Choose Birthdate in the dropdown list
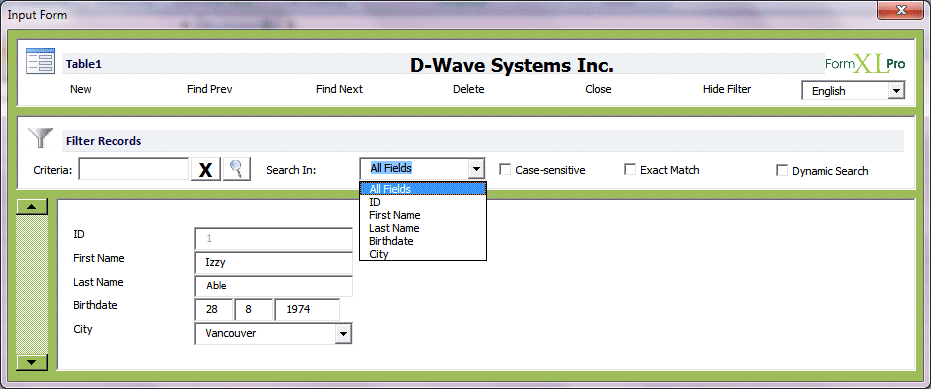The image size is (931, 389). tap(423, 241)
